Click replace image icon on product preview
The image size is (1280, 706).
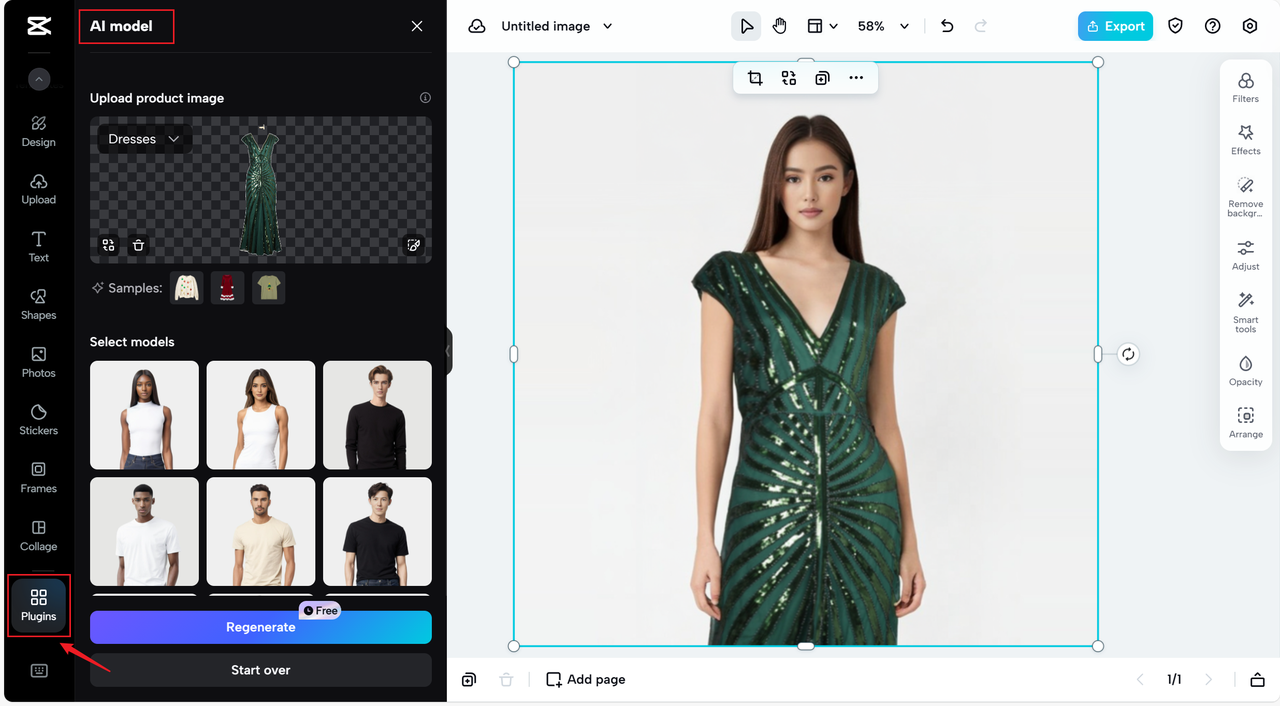point(108,245)
